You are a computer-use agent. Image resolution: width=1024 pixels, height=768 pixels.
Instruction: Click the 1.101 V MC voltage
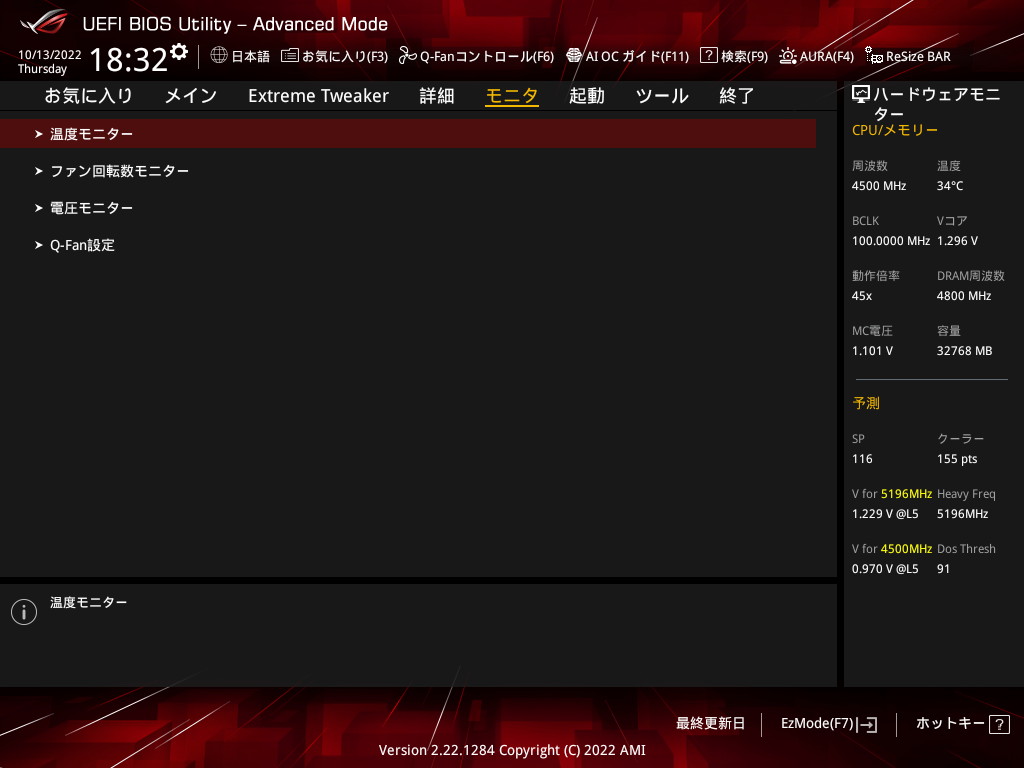(x=872, y=351)
